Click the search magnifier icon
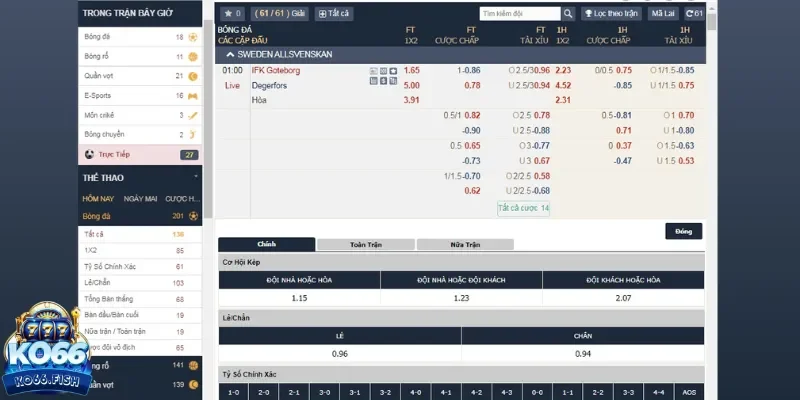This screenshot has width=800, height=400. pyautogui.click(x=568, y=14)
